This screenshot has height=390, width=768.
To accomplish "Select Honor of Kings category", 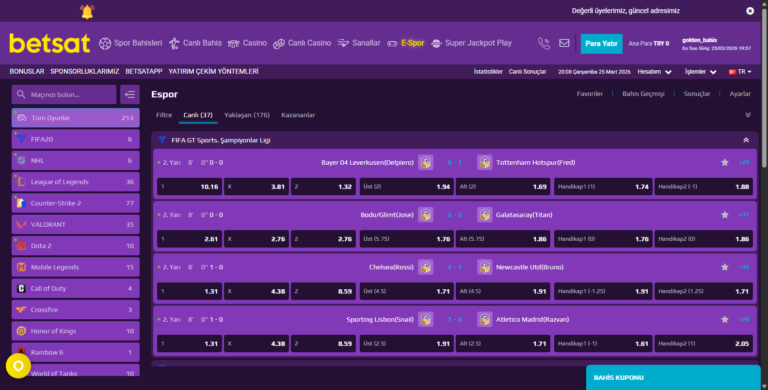I will tap(75, 331).
